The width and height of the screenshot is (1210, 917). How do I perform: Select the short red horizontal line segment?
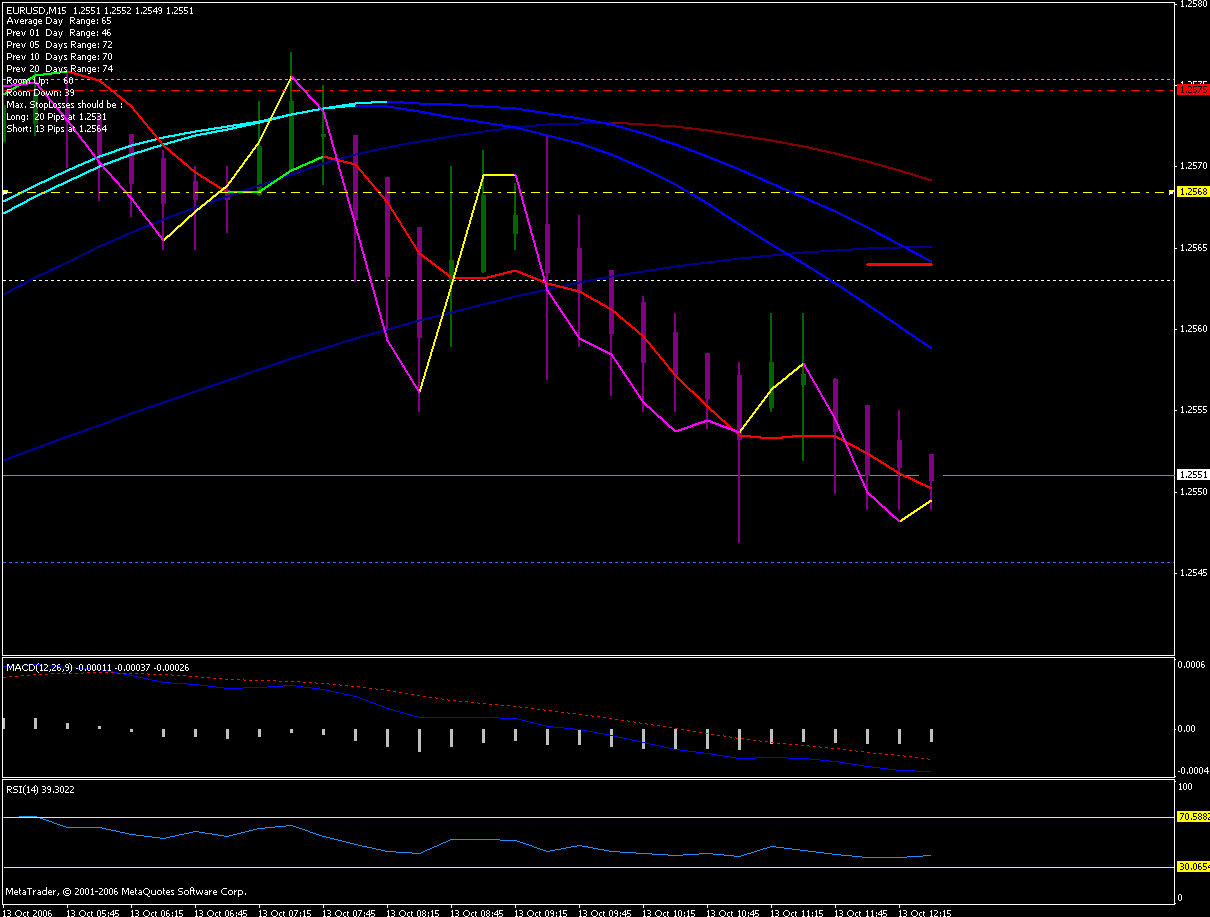[898, 264]
